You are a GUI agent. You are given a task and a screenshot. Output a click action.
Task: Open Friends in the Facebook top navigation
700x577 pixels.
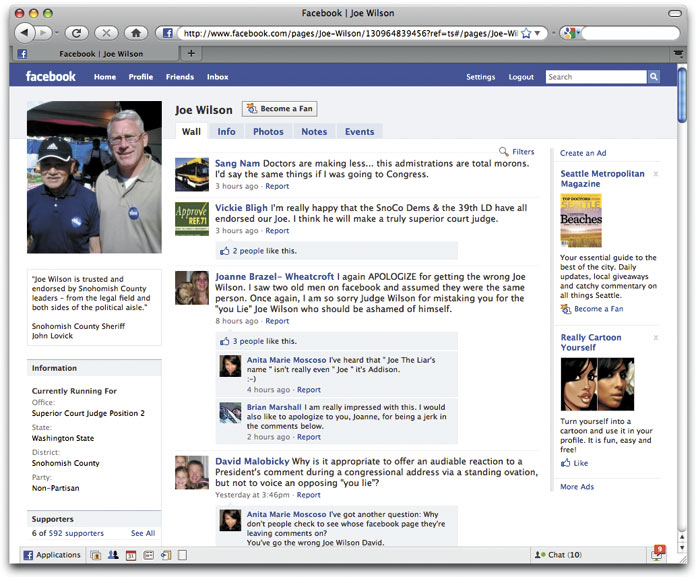pyautogui.click(x=180, y=77)
